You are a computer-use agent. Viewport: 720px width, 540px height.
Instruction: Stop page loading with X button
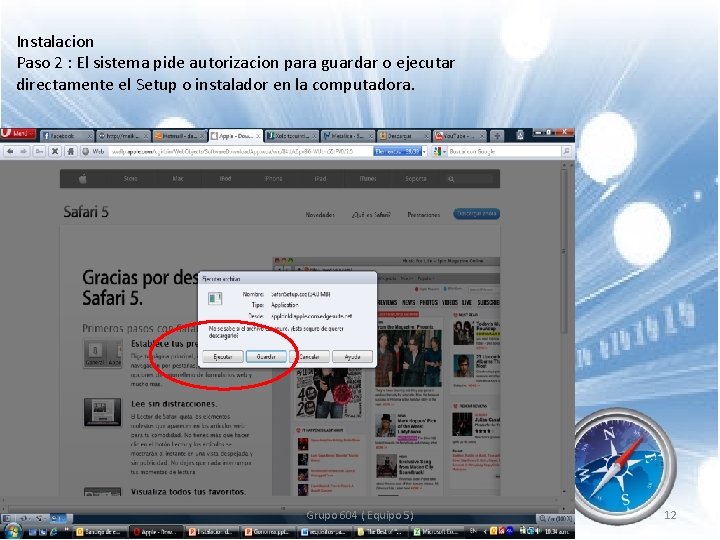point(55,151)
